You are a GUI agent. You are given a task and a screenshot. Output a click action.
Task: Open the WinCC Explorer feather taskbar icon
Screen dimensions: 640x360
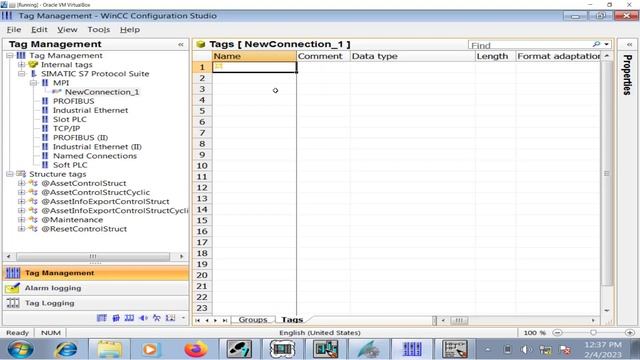tap(369, 349)
